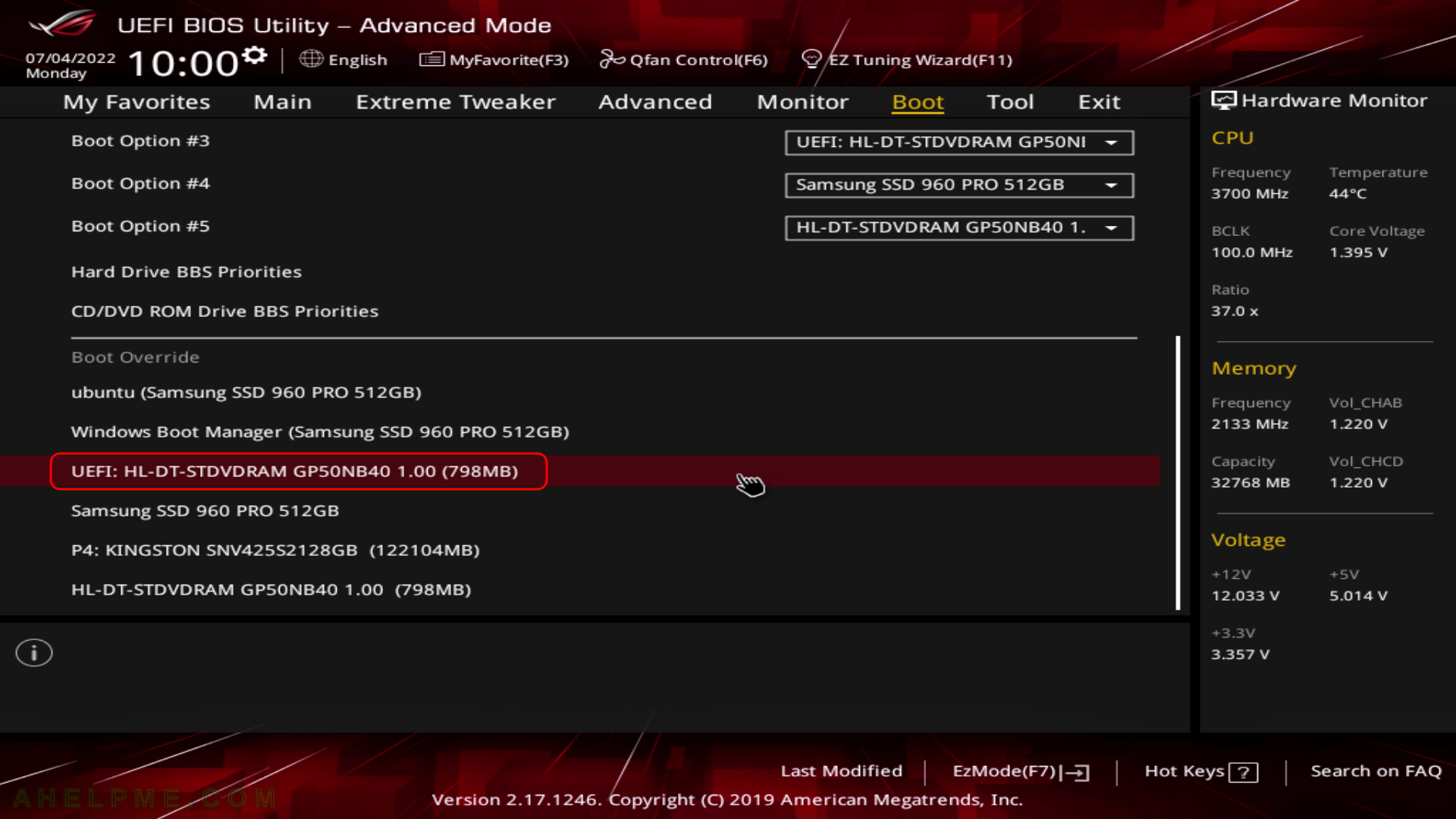Click the Language/Globe icon for English
1456x819 pixels.
(312, 59)
